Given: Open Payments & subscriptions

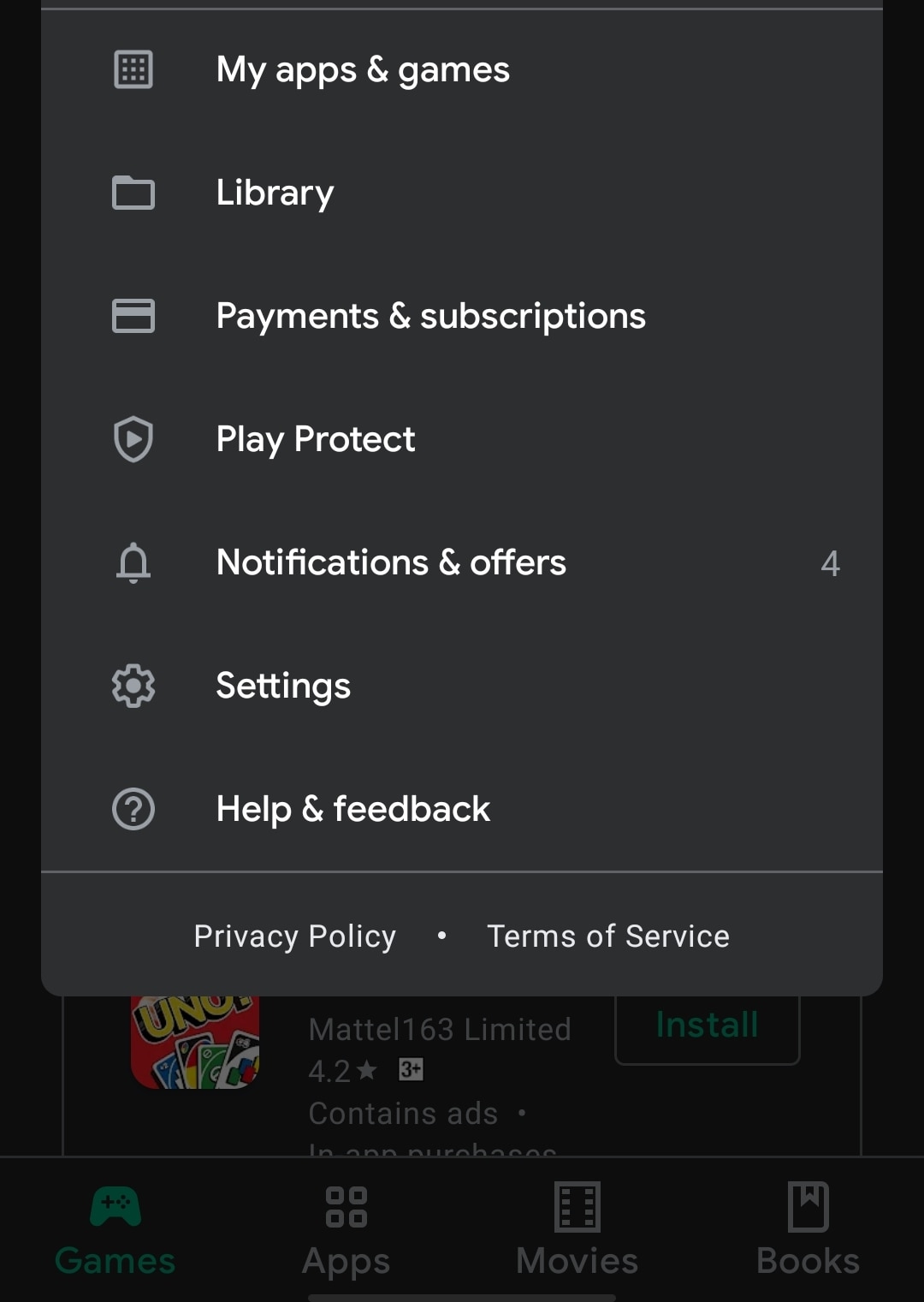Looking at the screenshot, I should (x=430, y=316).
